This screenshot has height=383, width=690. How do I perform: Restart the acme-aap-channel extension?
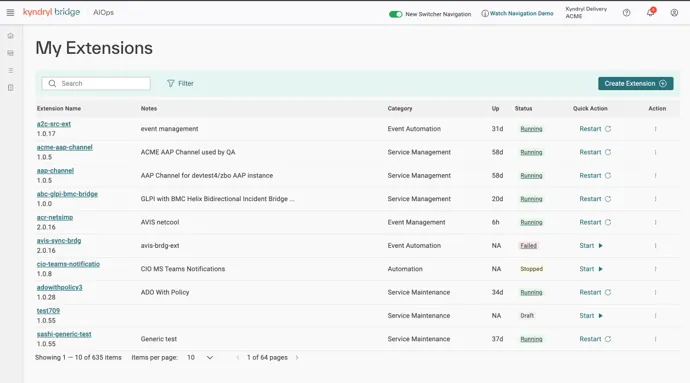tap(595, 152)
